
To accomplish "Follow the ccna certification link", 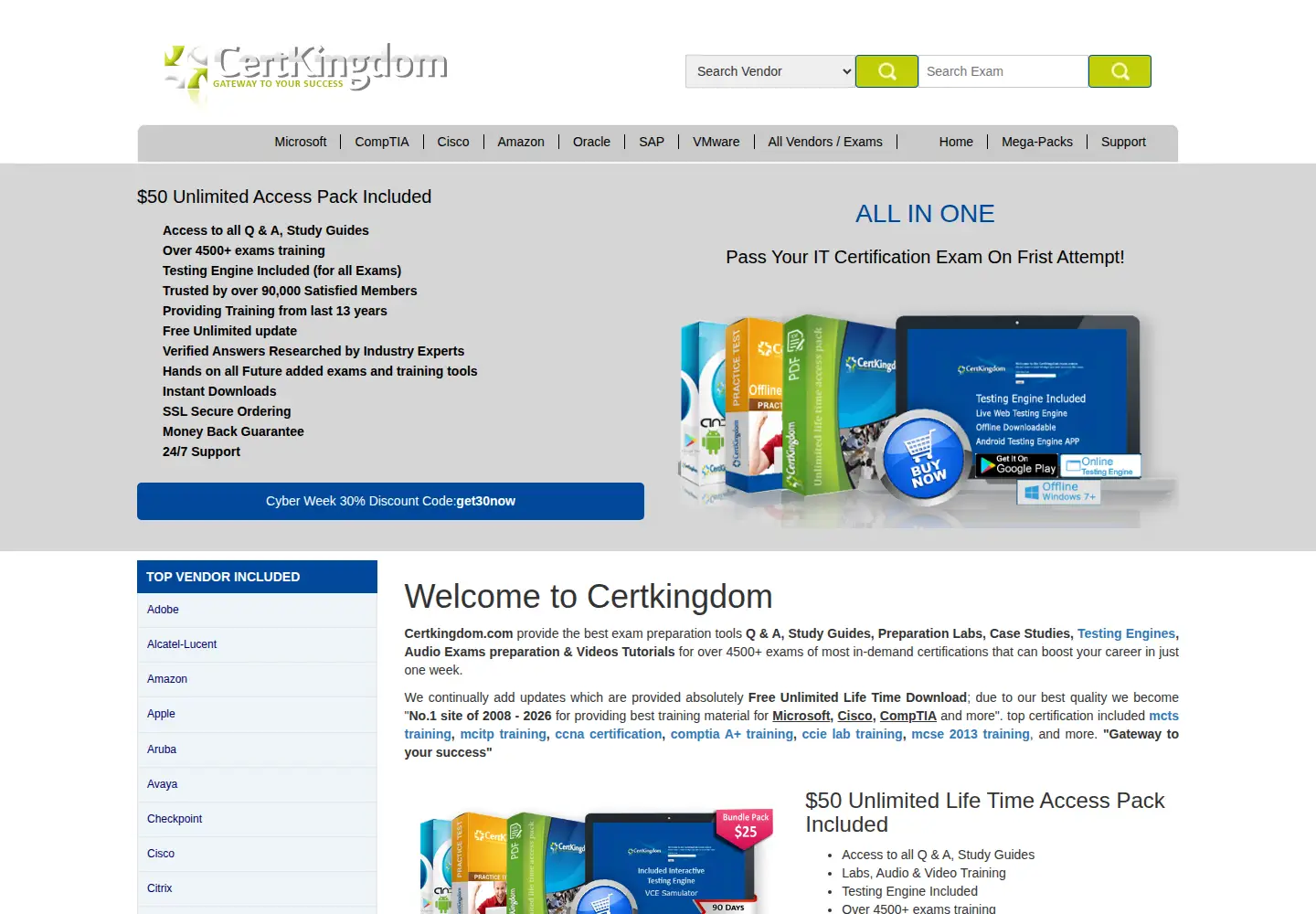I will pos(609,734).
